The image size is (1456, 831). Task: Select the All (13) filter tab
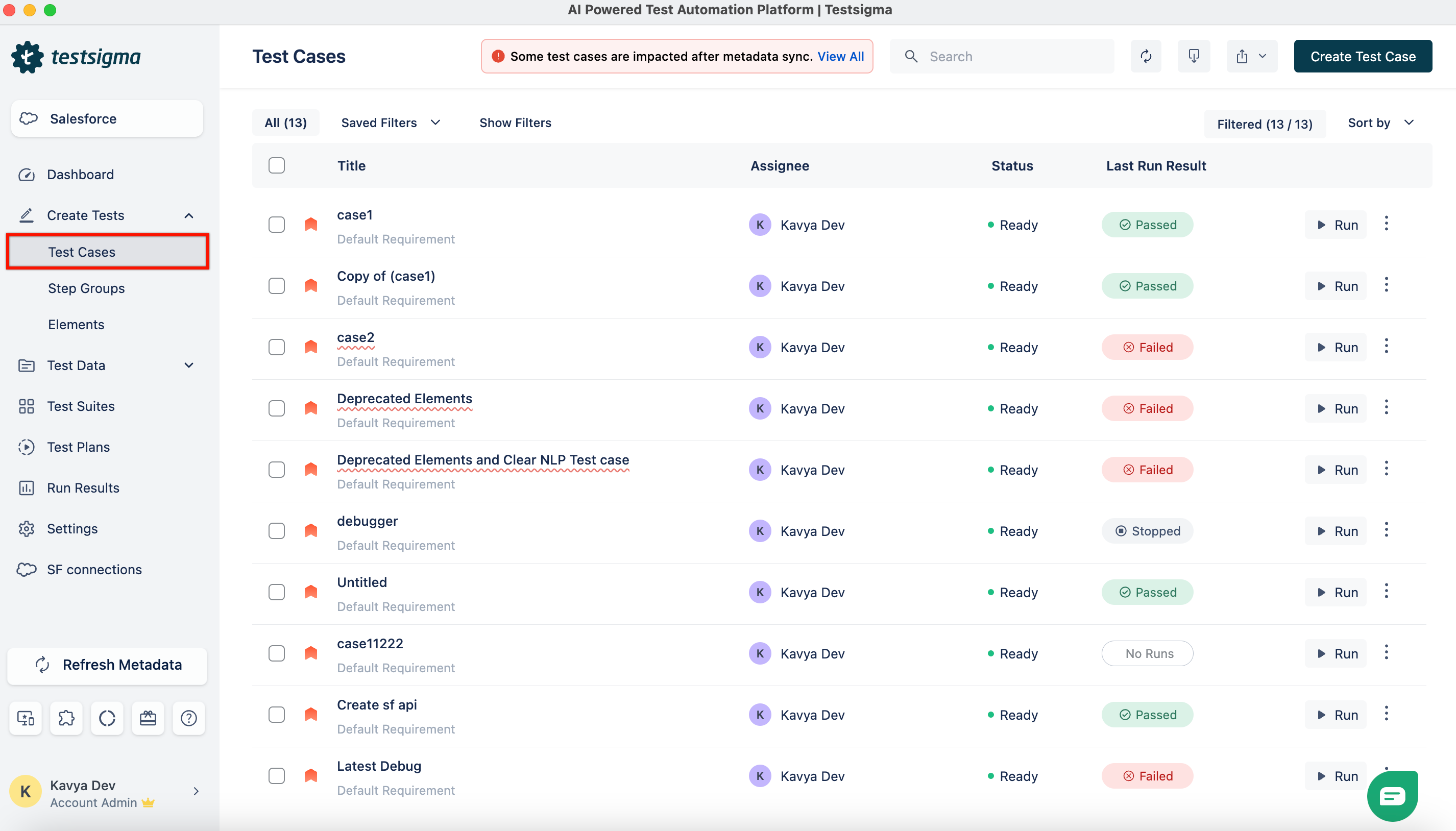[x=285, y=123]
